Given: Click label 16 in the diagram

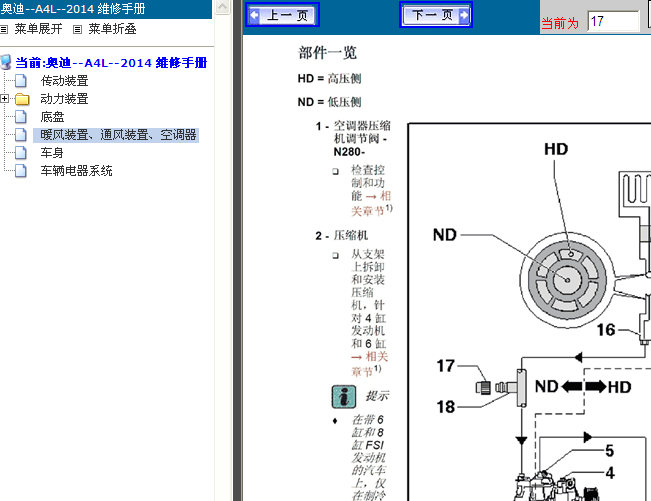Looking at the screenshot, I should click(x=606, y=330).
